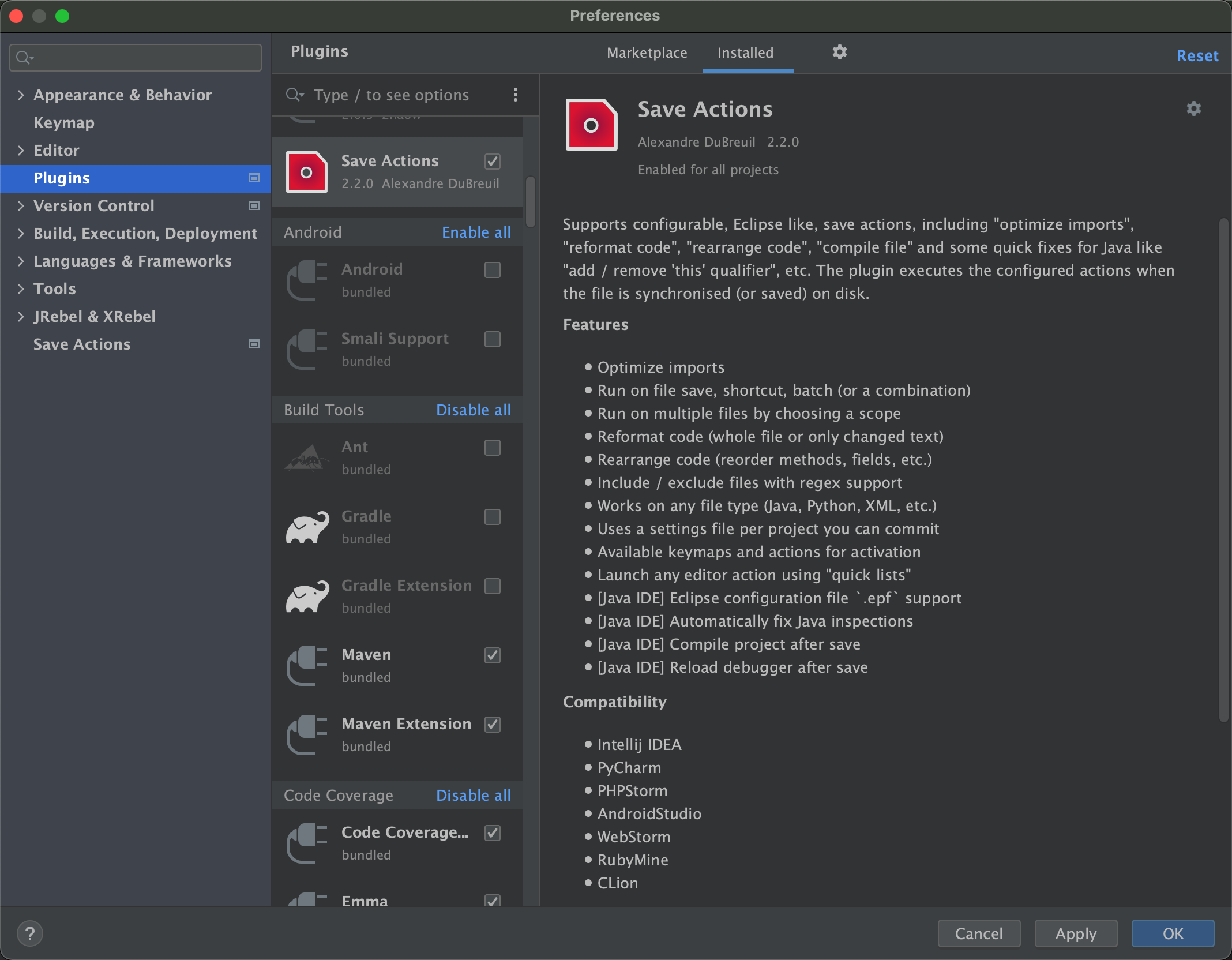Focus the settings search field
Image resolution: width=1232 pixels, height=960 pixels.
(x=136, y=58)
